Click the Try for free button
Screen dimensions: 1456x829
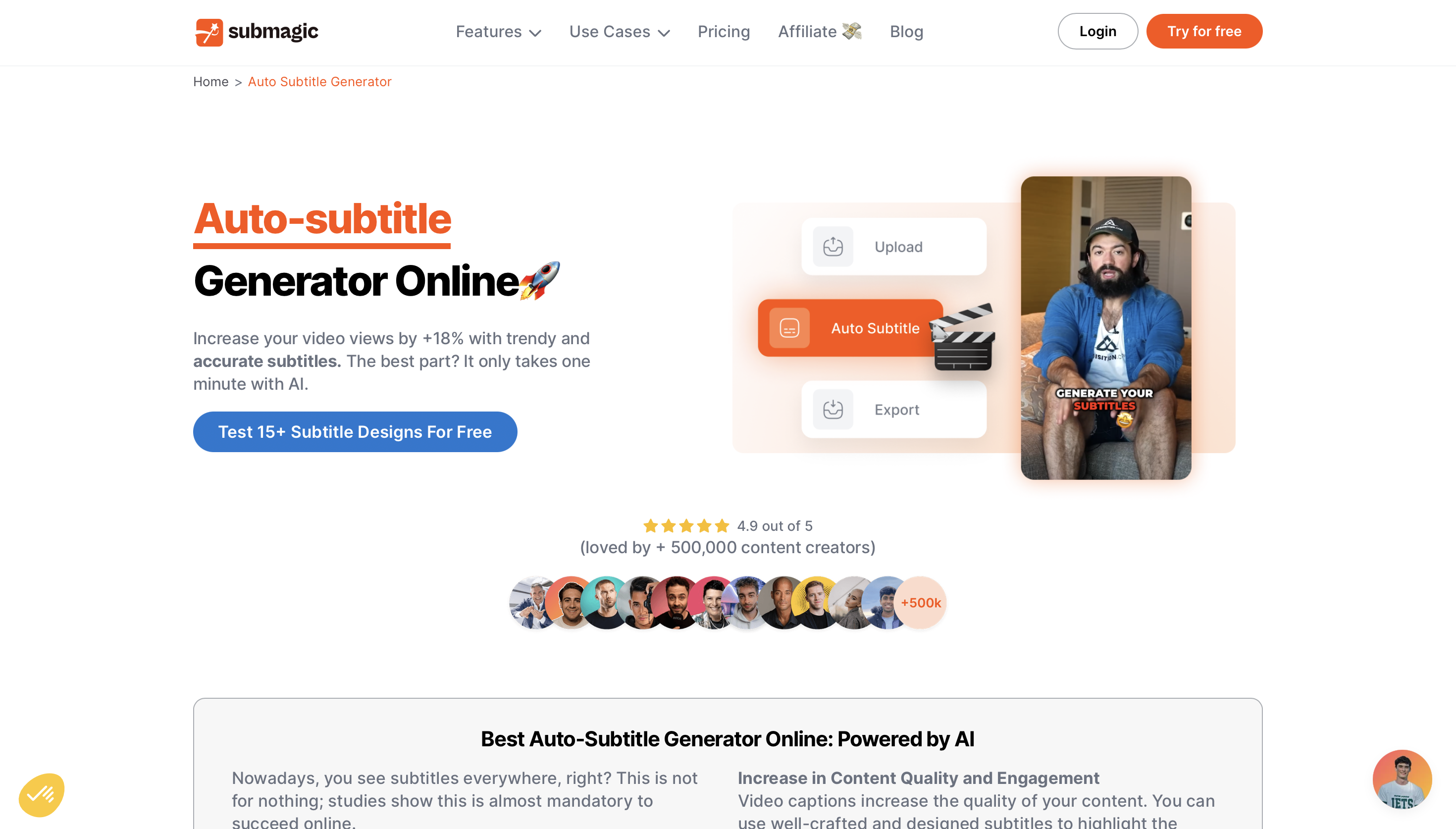tap(1204, 31)
